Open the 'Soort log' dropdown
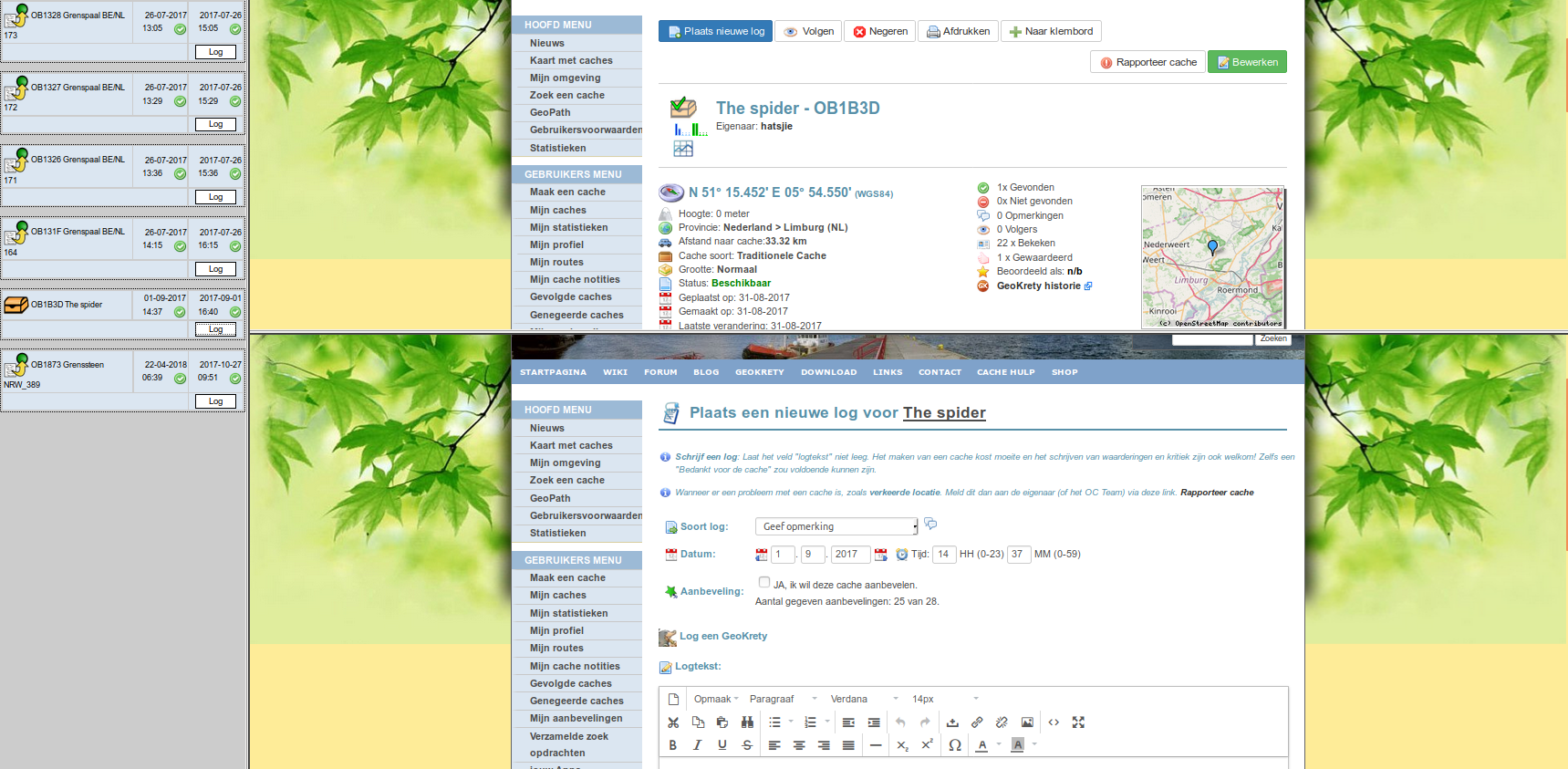The width and height of the screenshot is (1568, 769). (836, 526)
